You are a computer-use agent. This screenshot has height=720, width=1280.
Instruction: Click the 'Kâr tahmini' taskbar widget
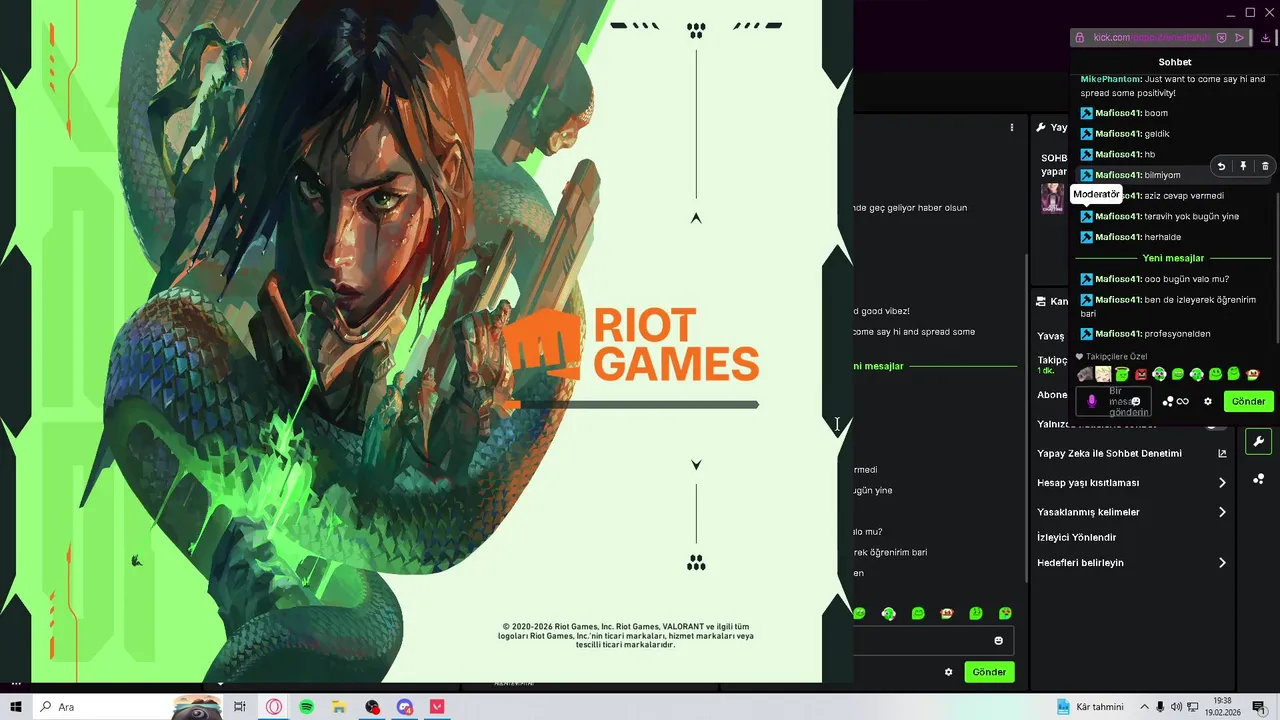pos(1090,707)
